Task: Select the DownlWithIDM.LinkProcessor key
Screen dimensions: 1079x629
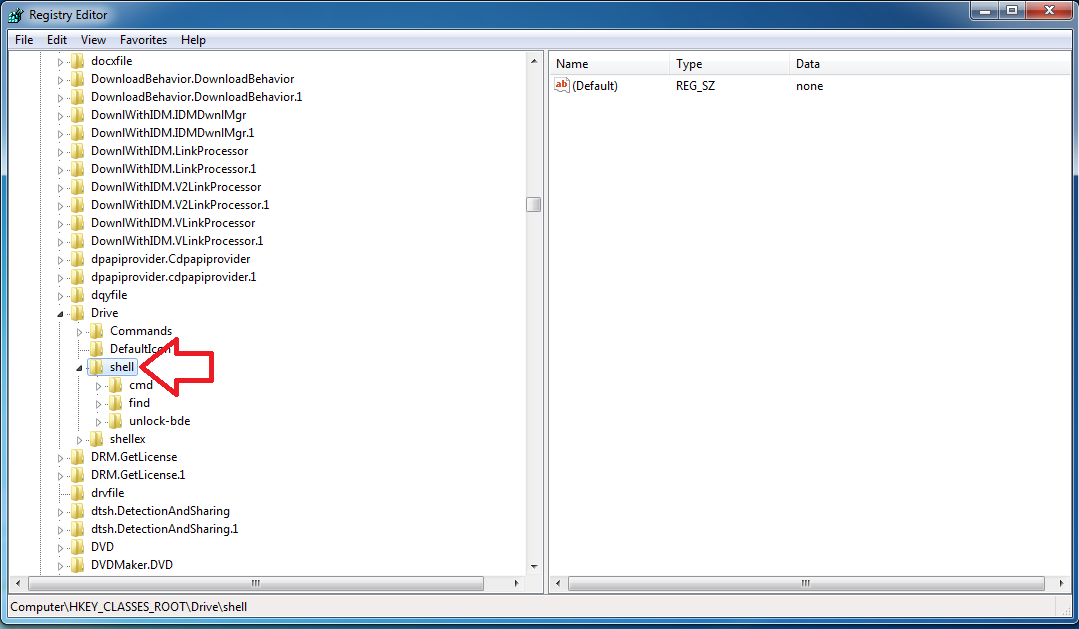Action: click(169, 151)
